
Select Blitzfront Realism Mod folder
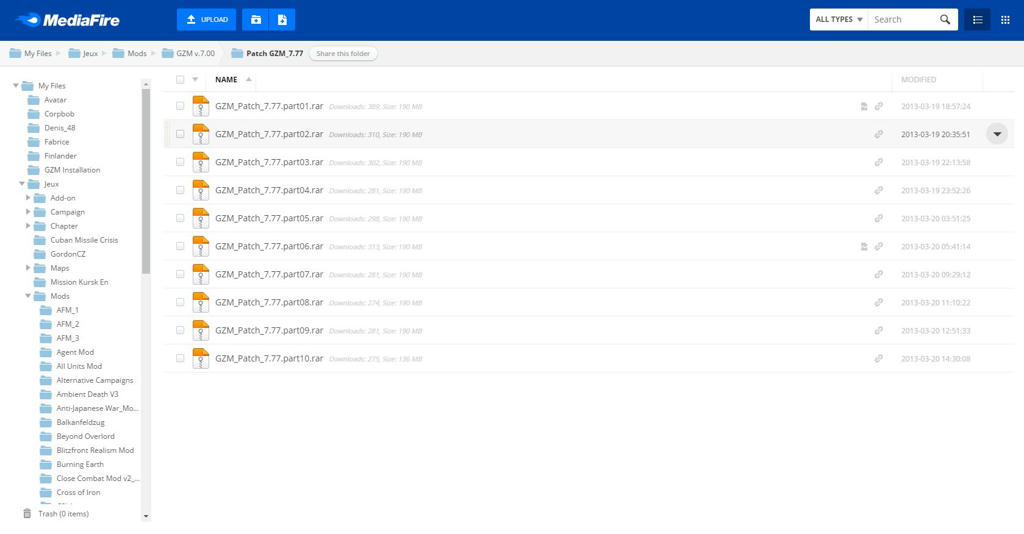tap(95, 450)
